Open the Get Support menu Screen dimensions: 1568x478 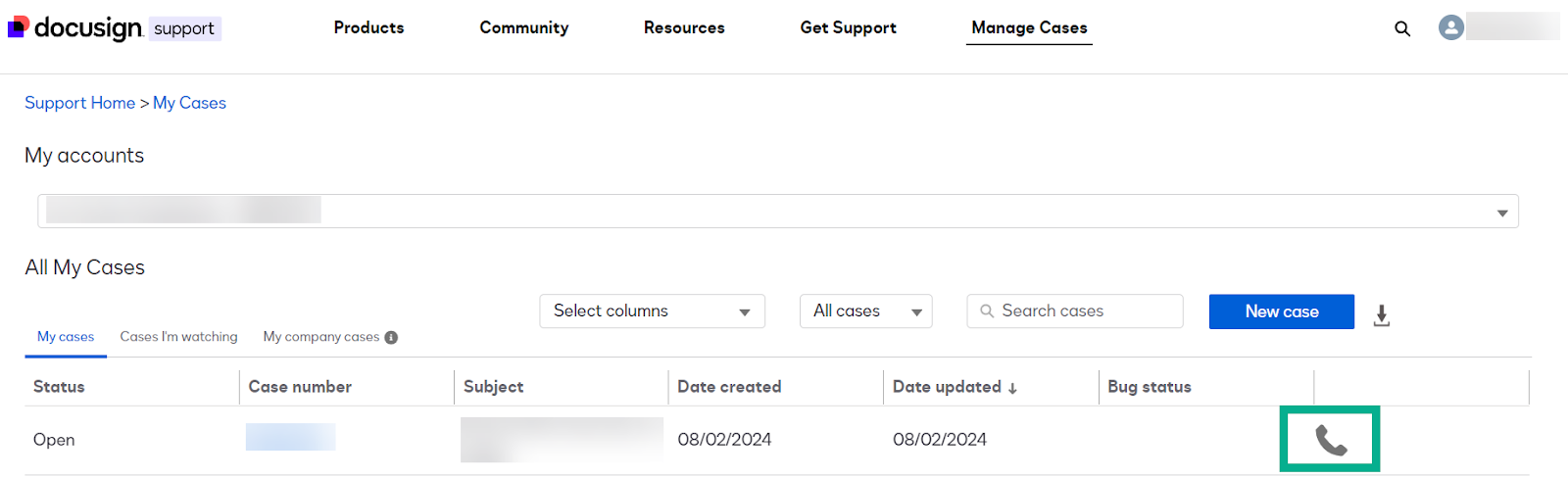coord(848,27)
